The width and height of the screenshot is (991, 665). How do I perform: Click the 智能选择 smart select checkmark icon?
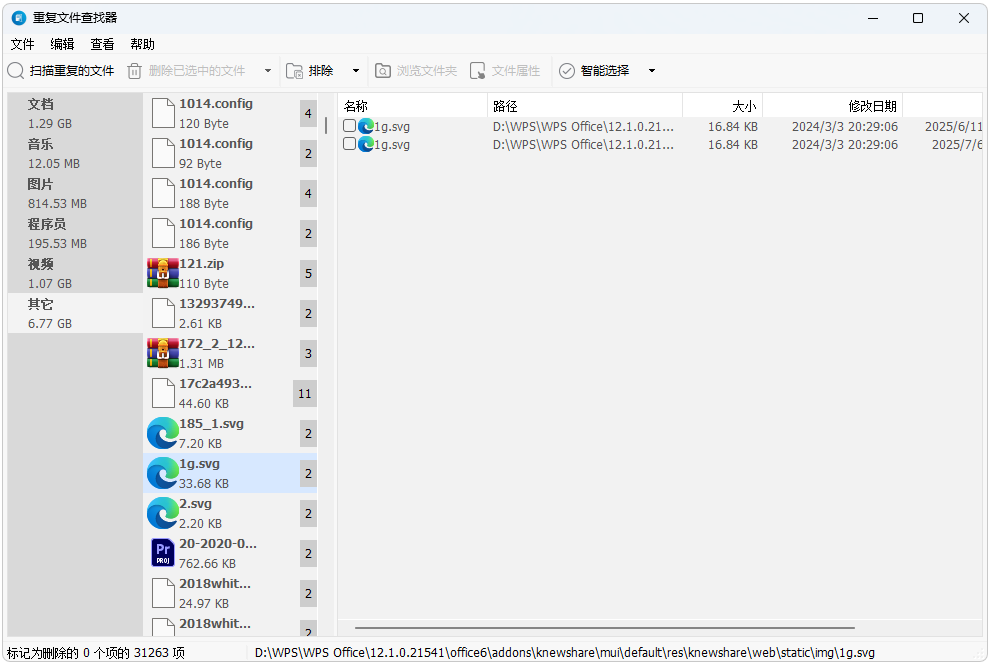[x=567, y=70]
